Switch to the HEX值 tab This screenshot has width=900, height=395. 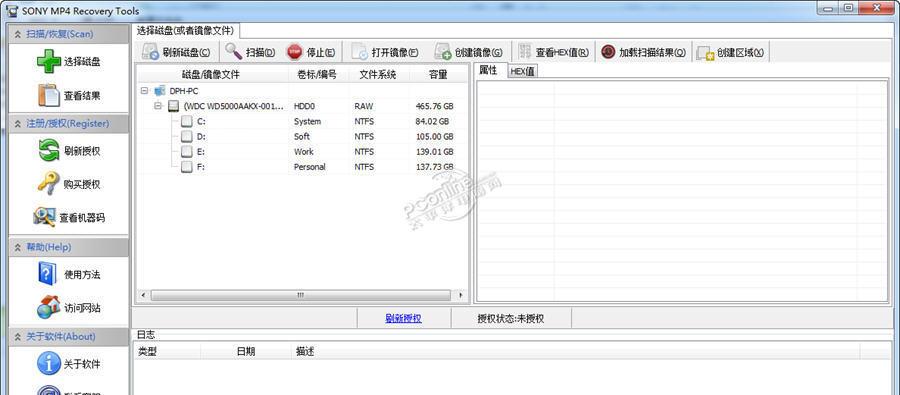(x=522, y=71)
